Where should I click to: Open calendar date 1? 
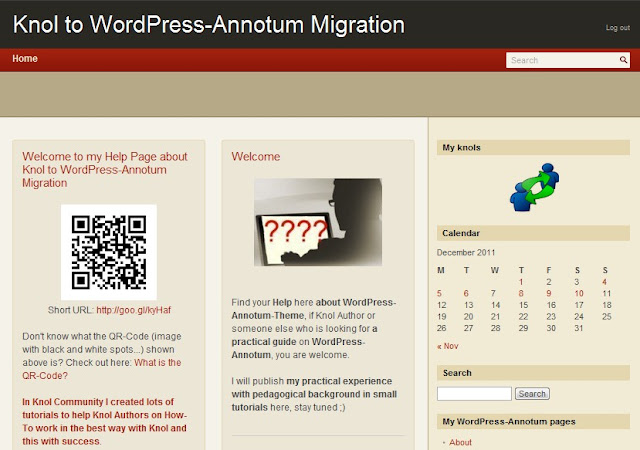(521, 282)
